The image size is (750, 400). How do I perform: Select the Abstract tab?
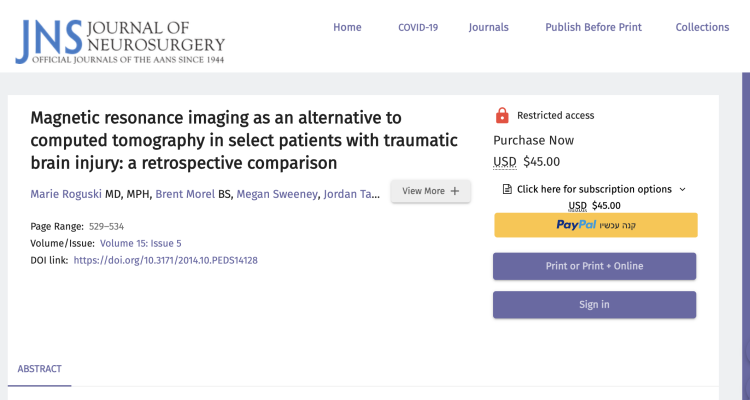(x=39, y=369)
